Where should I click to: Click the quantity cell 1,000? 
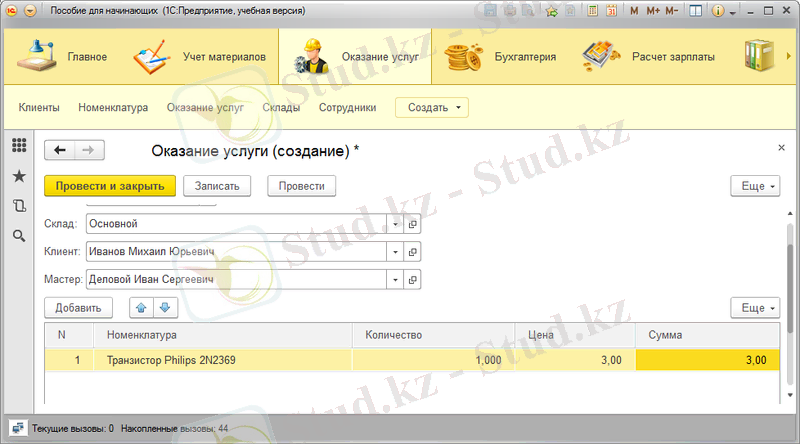433,360
